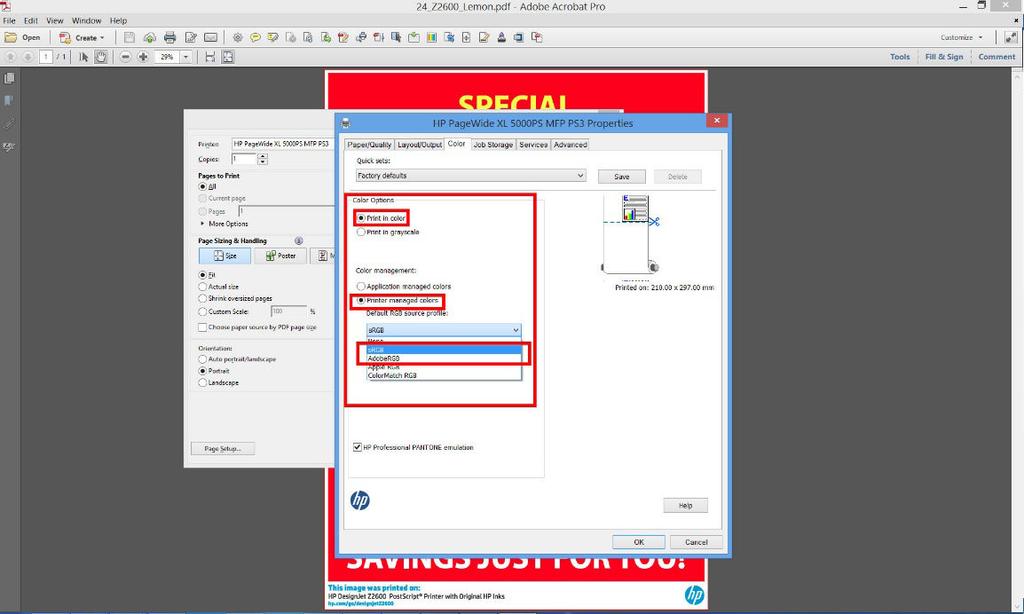The height and width of the screenshot is (614, 1024).
Task: Choose the Select tool arrow cursor
Action: tap(84, 57)
